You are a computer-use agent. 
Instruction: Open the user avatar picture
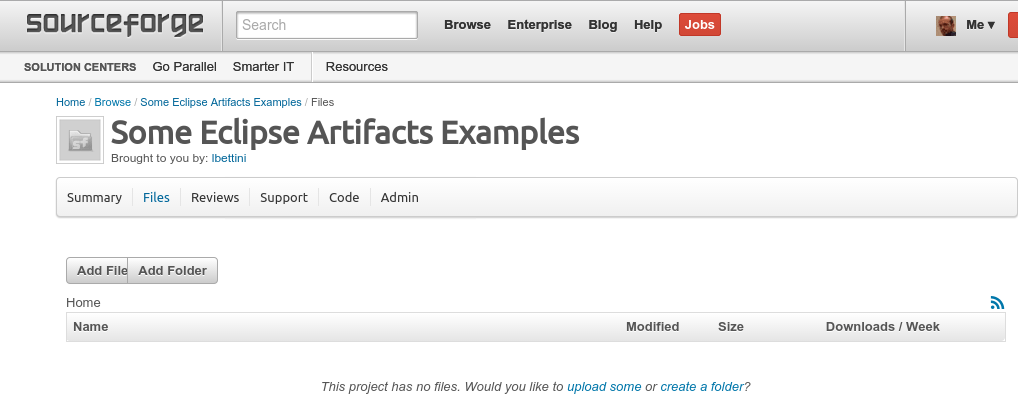click(x=946, y=26)
